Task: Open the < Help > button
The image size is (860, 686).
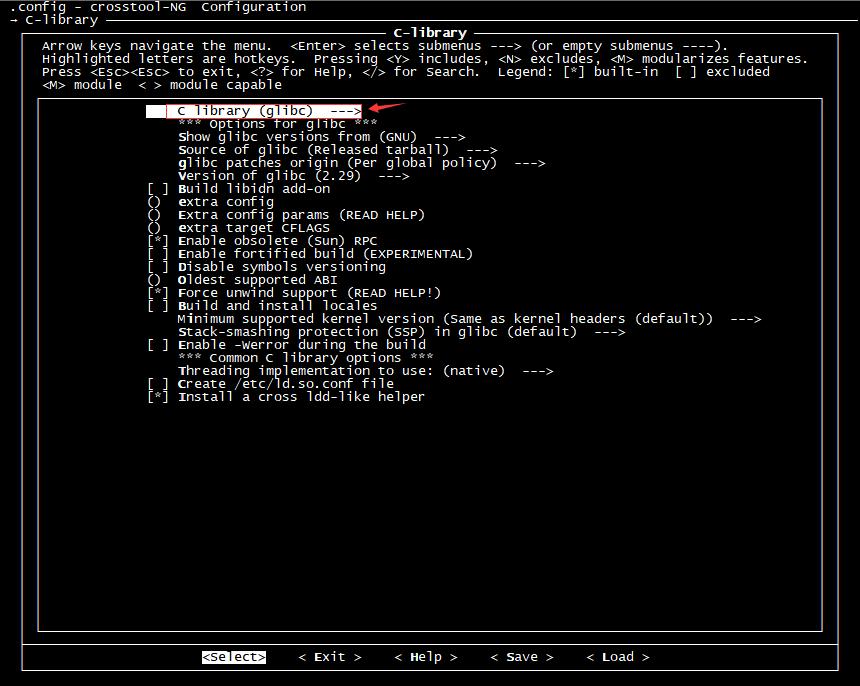Action: coord(426,657)
